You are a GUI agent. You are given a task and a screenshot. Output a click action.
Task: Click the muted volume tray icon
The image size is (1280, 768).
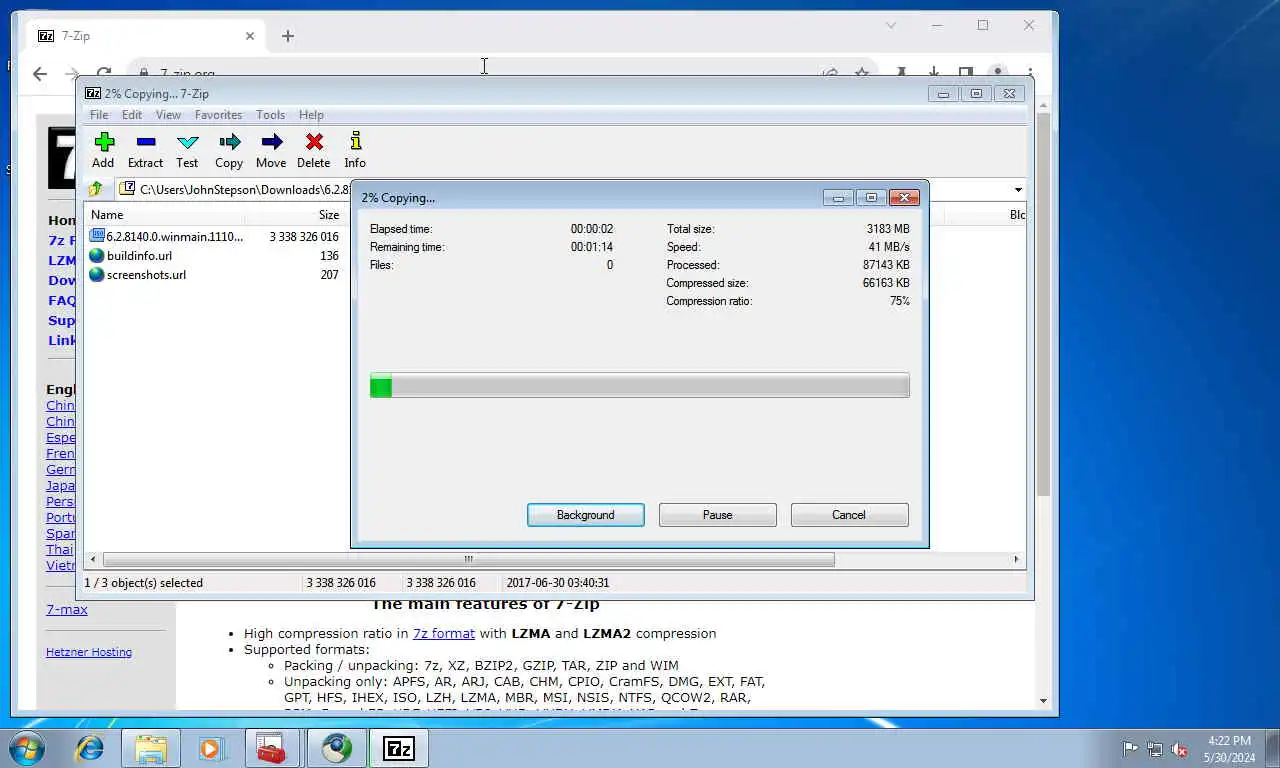click(1179, 749)
